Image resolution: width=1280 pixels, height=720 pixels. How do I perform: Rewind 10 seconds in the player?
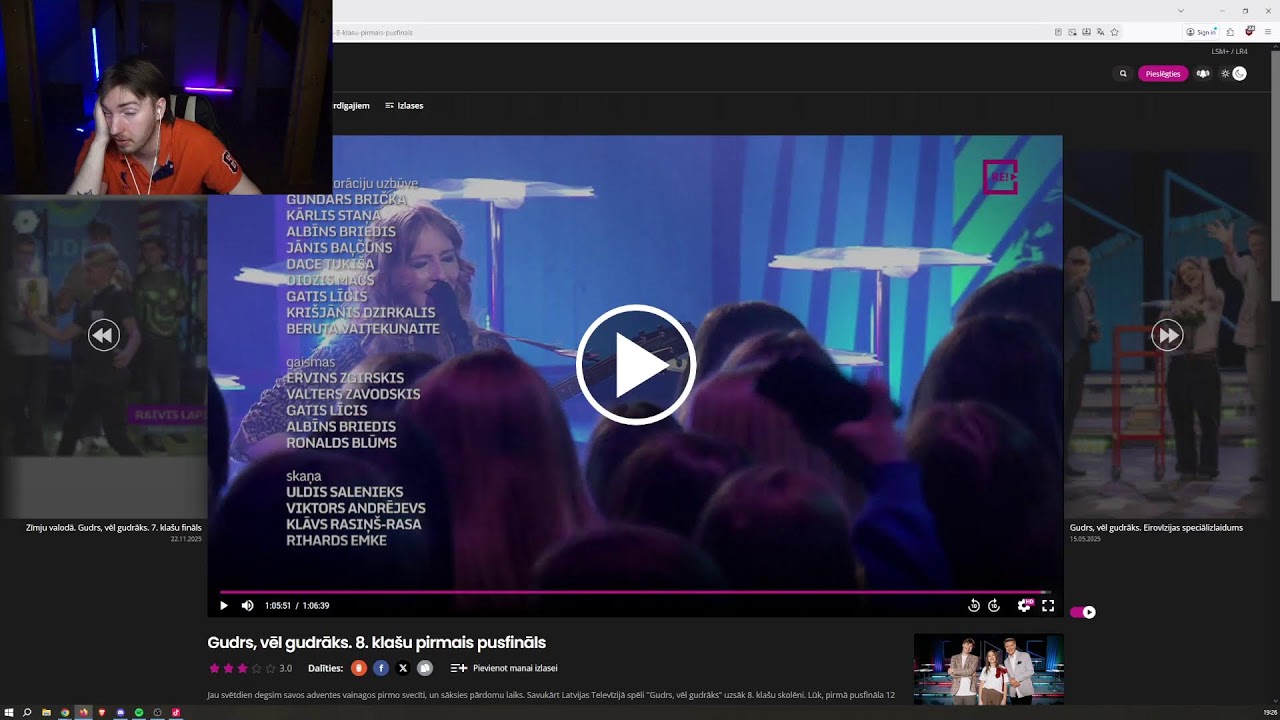point(974,605)
